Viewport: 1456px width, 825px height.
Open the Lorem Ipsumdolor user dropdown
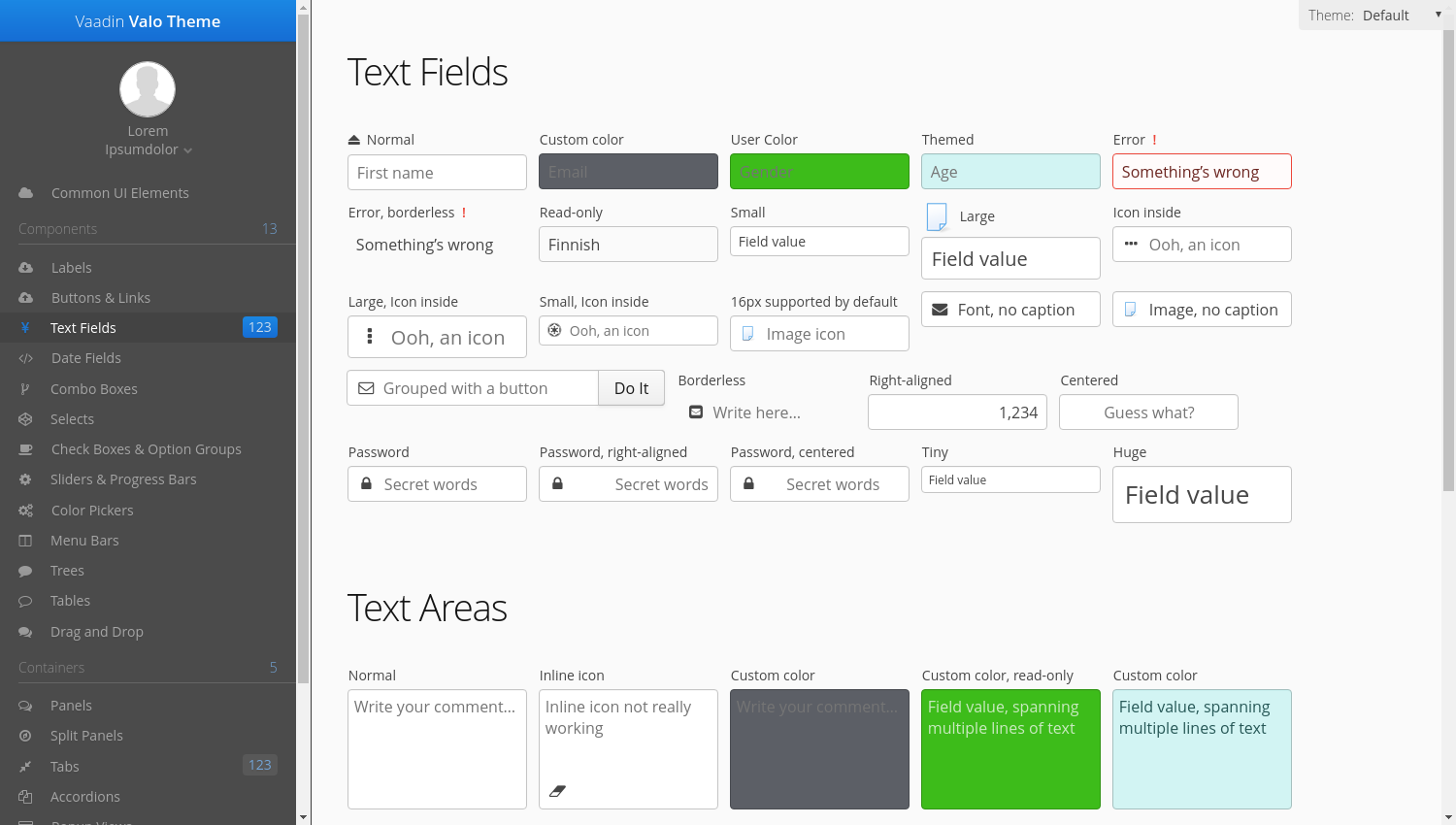148,140
